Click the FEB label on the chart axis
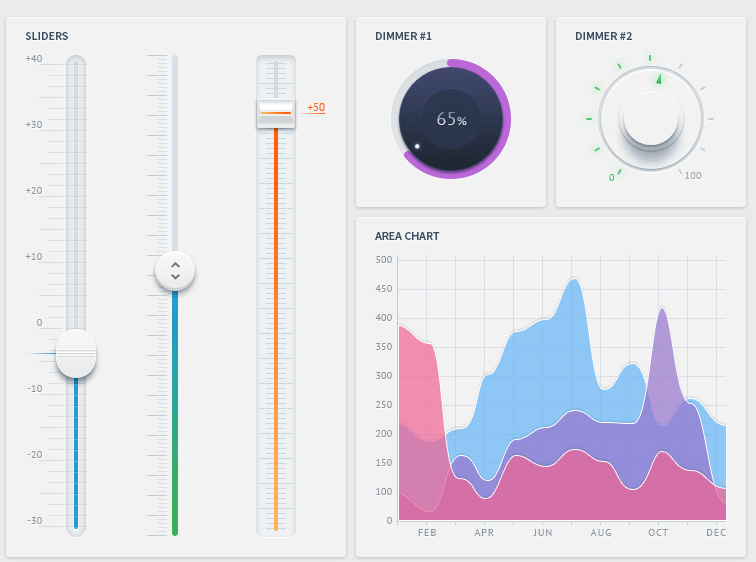Screen dimensions: 756x562 point(427,533)
